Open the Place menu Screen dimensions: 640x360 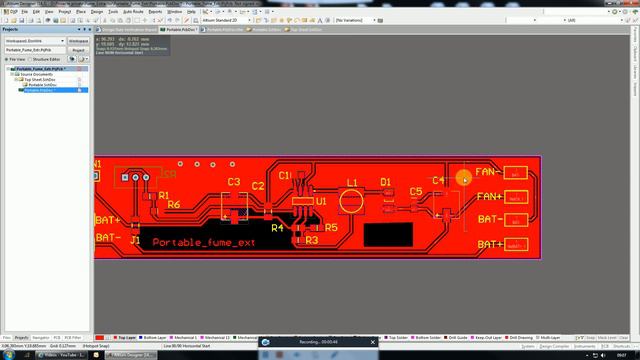81,12
